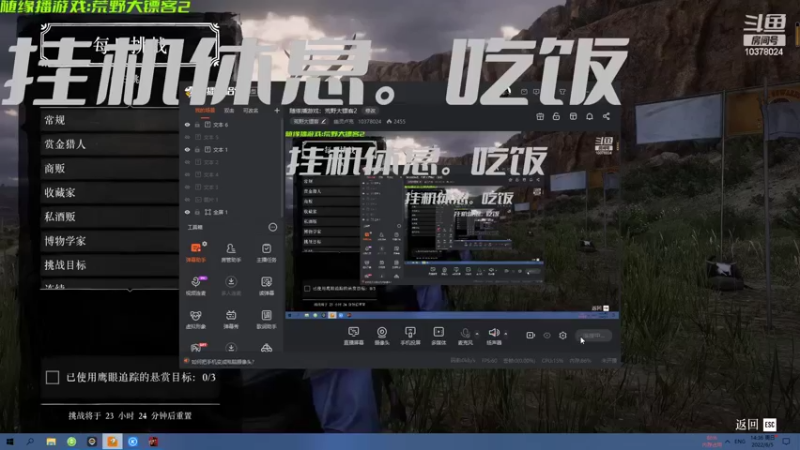The height and width of the screenshot is (450, 800).
Task: Toggle the preview eye icon in bottom bar
Action: coord(547,335)
